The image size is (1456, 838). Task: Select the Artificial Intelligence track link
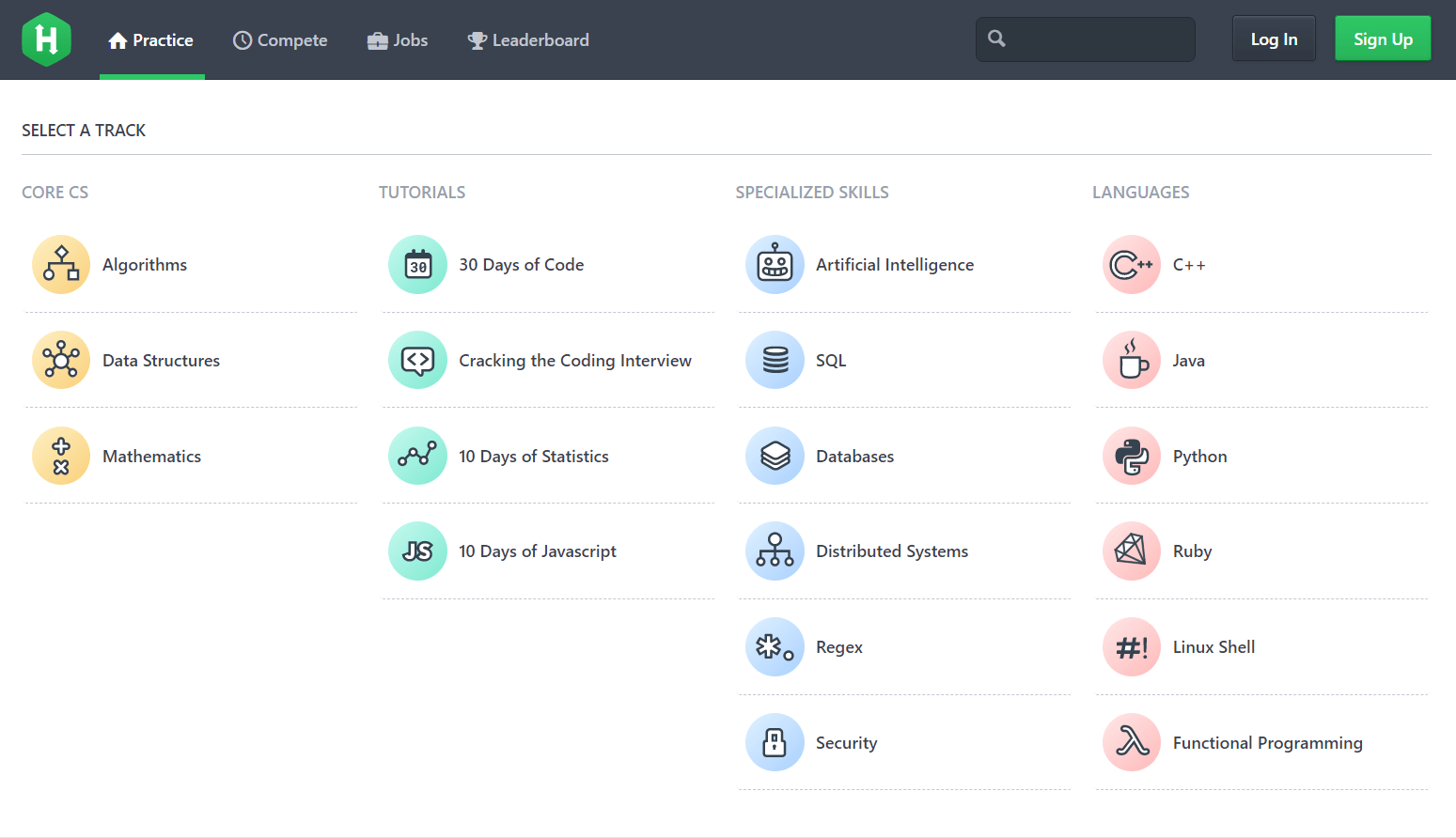[x=895, y=265]
